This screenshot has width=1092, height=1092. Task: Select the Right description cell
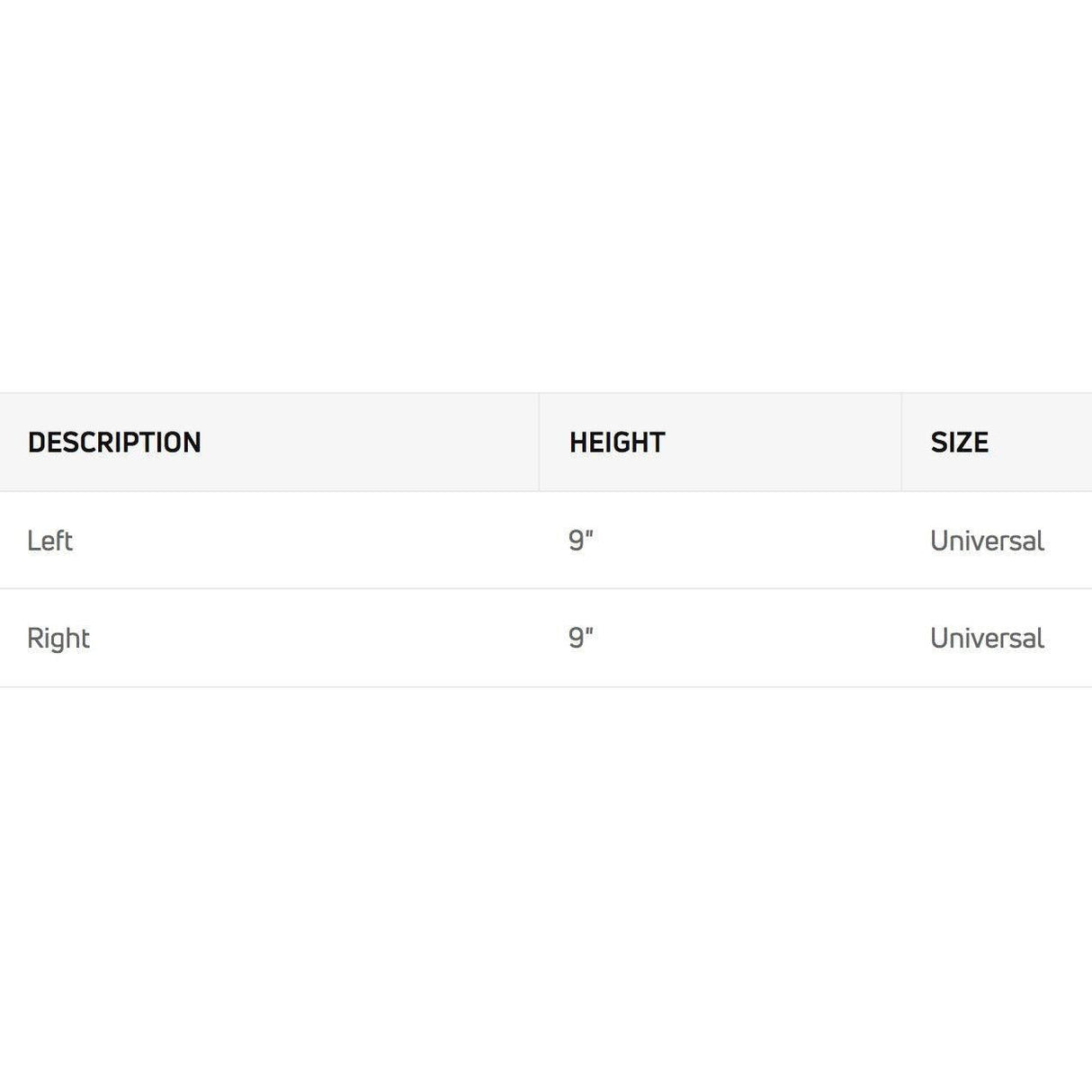click(x=58, y=639)
